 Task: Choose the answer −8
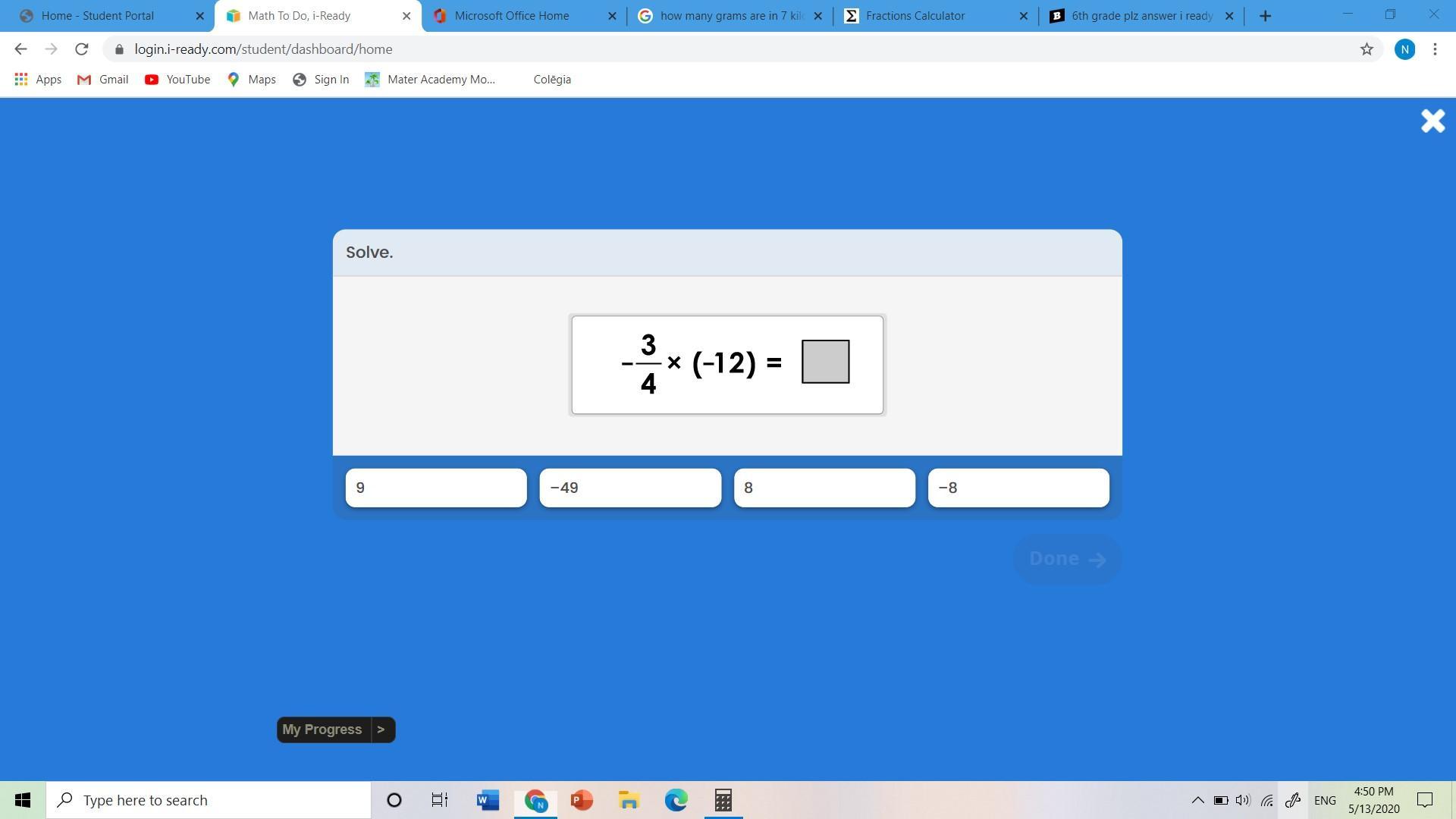click(1018, 488)
